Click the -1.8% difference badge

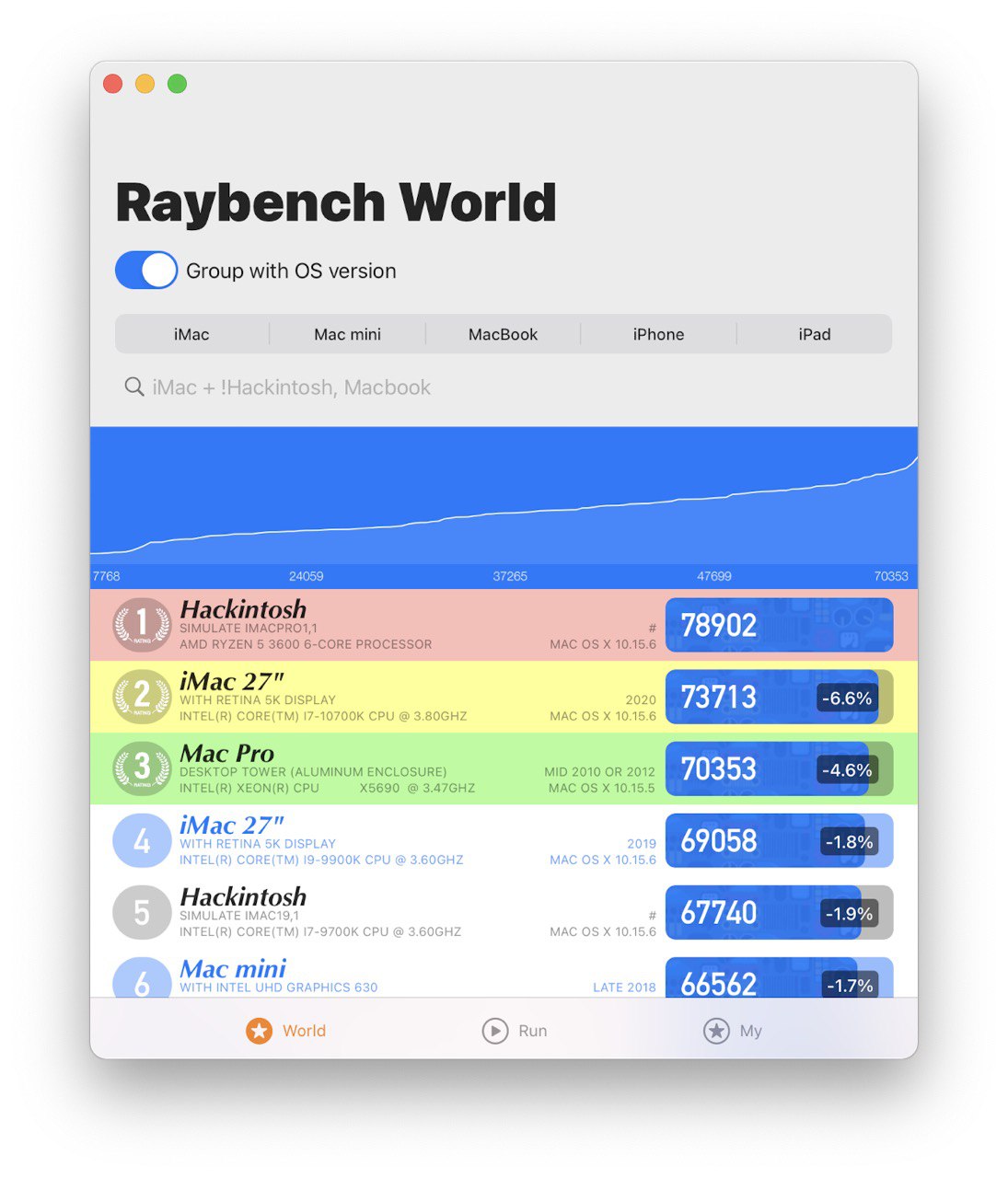[849, 842]
